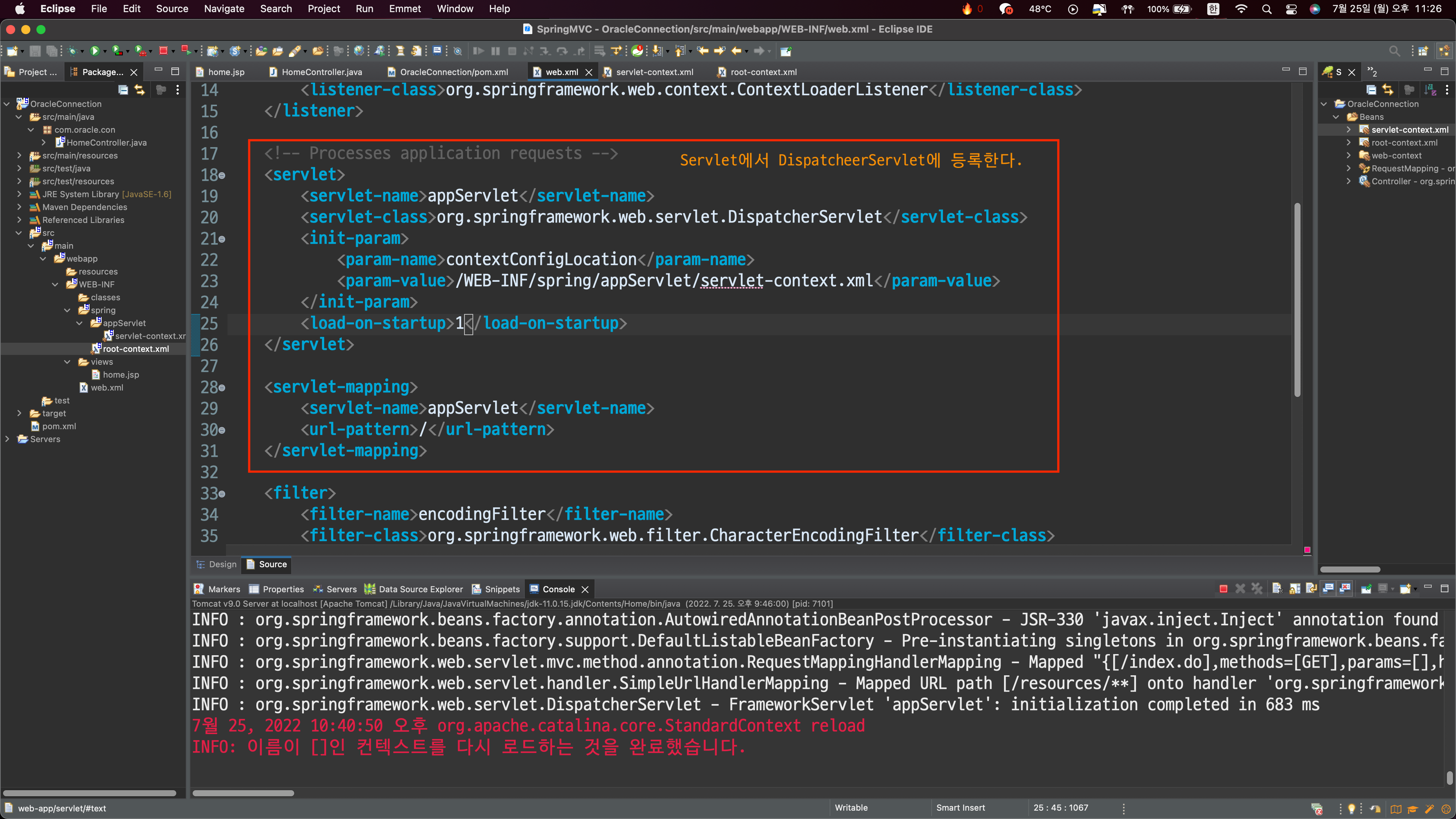Collapse the WEB-INF folder in Package Explorer

click(55, 284)
